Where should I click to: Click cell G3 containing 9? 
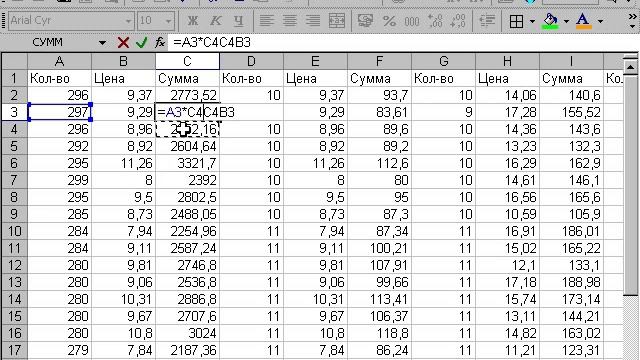(x=443, y=112)
